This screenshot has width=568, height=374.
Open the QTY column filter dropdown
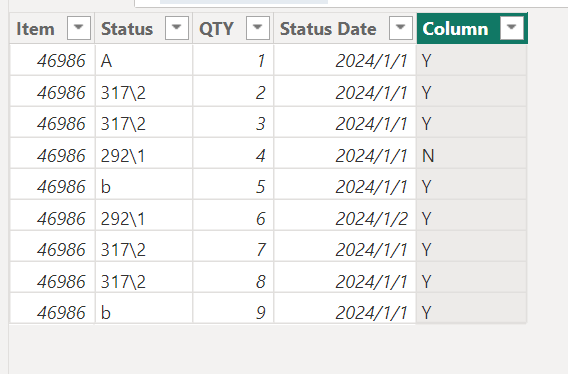[258, 28]
